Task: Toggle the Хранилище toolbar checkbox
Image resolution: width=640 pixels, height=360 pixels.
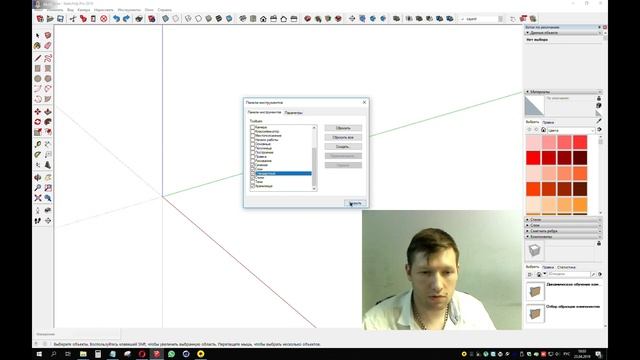Action: (252, 186)
